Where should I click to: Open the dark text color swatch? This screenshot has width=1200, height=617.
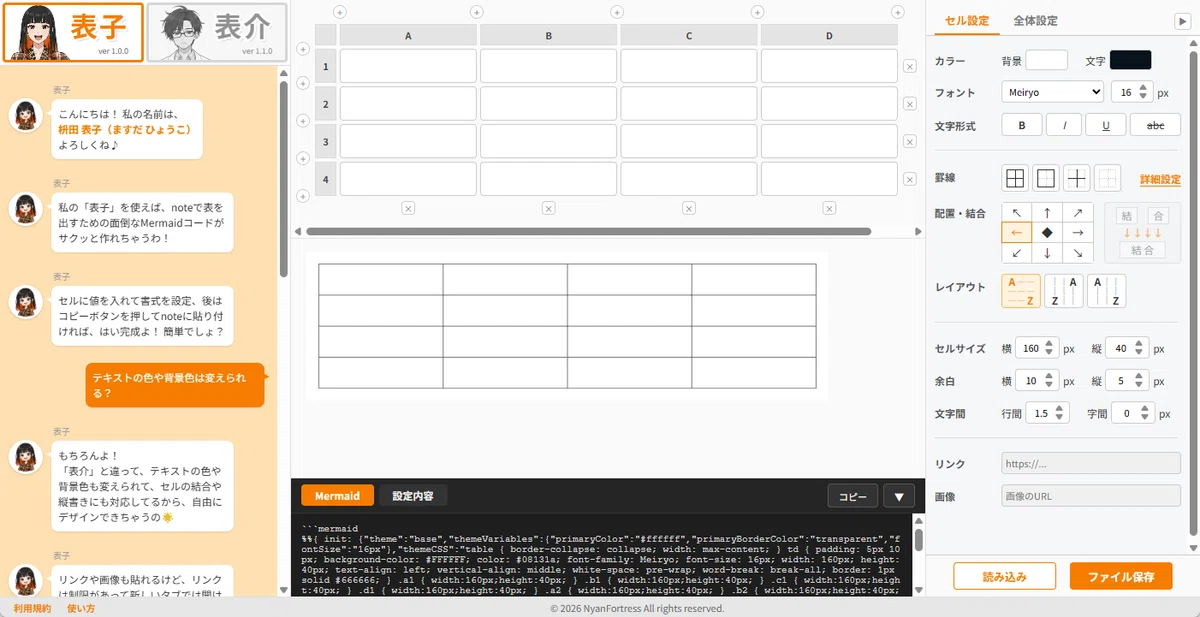point(1130,60)
